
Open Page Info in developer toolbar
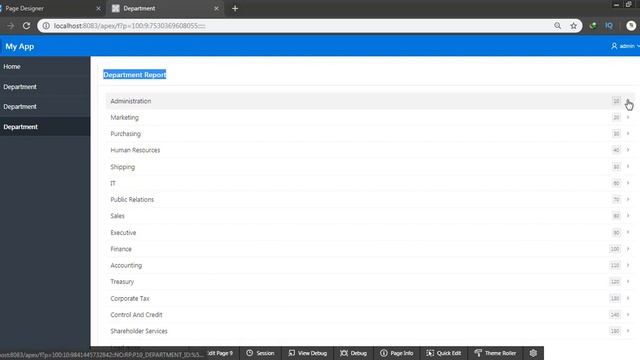tap(397, 353)
